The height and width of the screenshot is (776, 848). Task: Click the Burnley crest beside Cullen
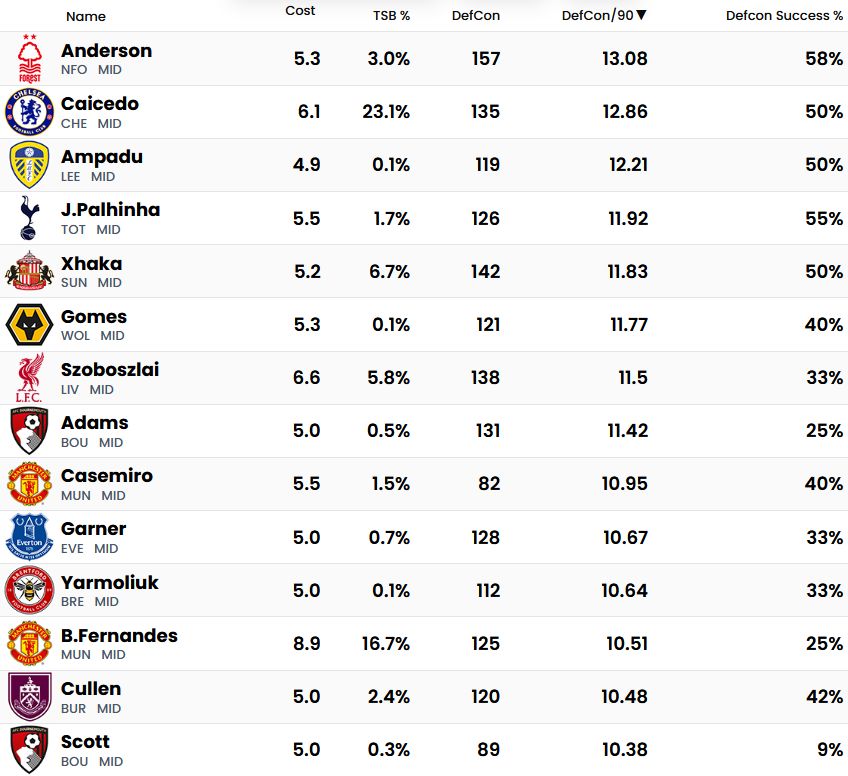pos(29,697)
